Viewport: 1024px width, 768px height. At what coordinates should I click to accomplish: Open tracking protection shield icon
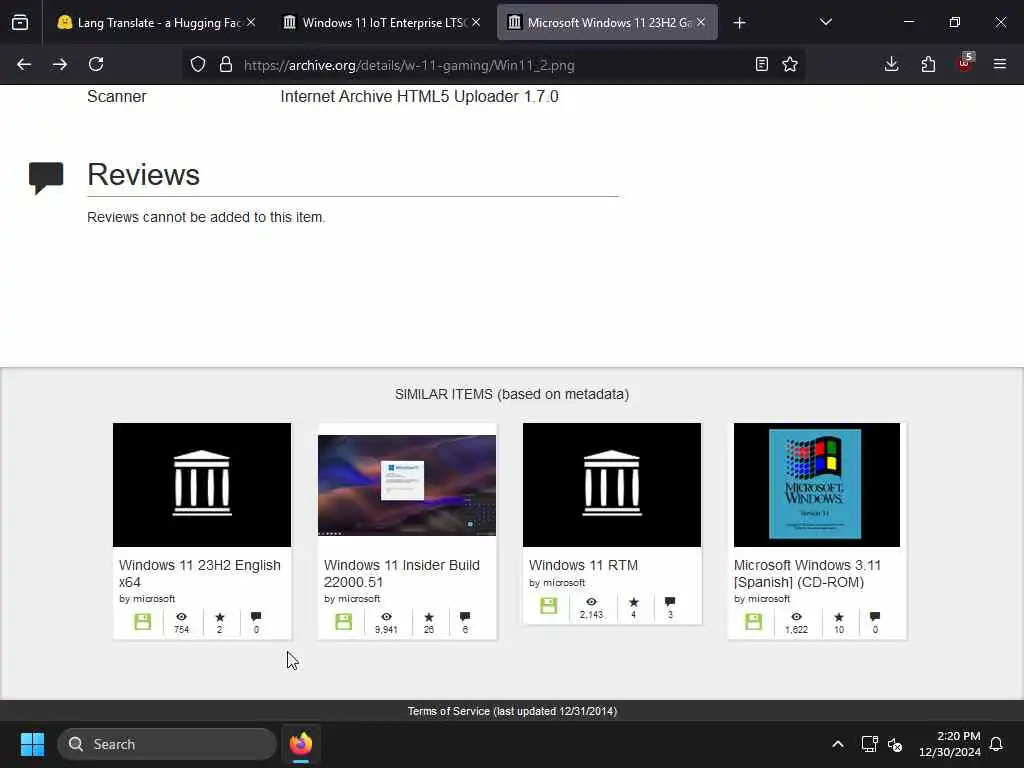tap(198, 65)
